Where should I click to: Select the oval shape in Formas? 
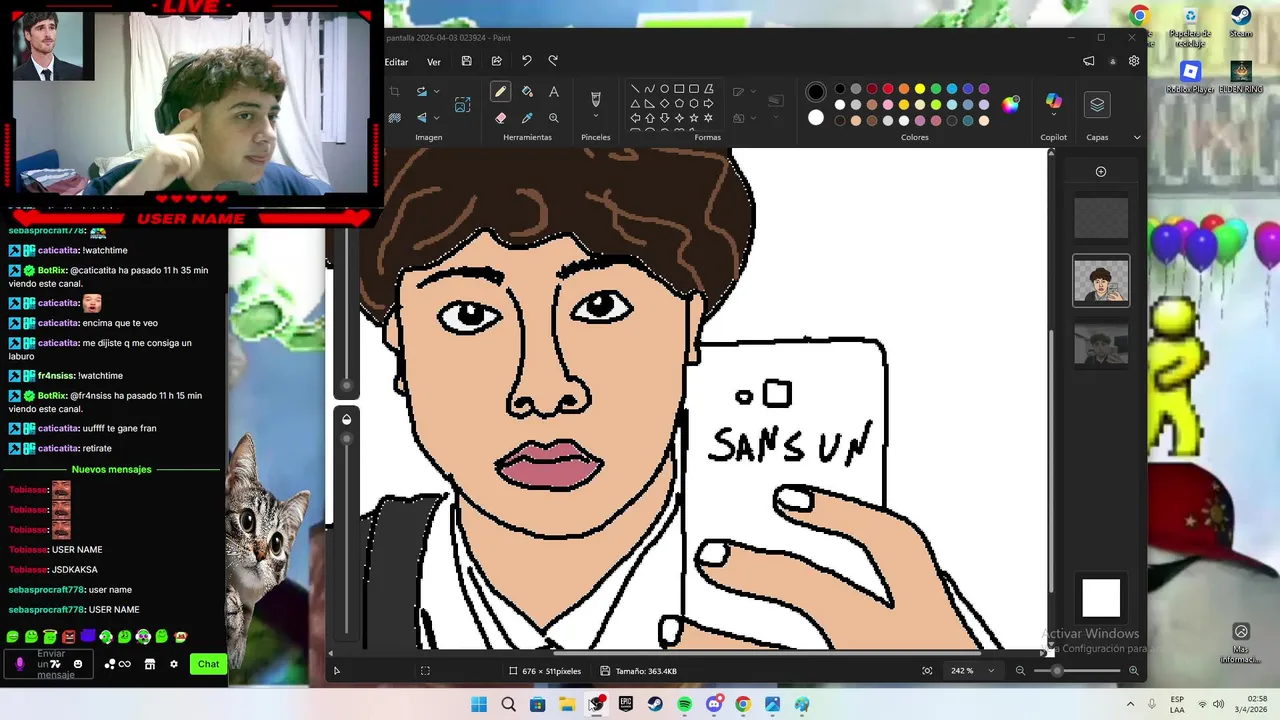click(x=664, y=89)
